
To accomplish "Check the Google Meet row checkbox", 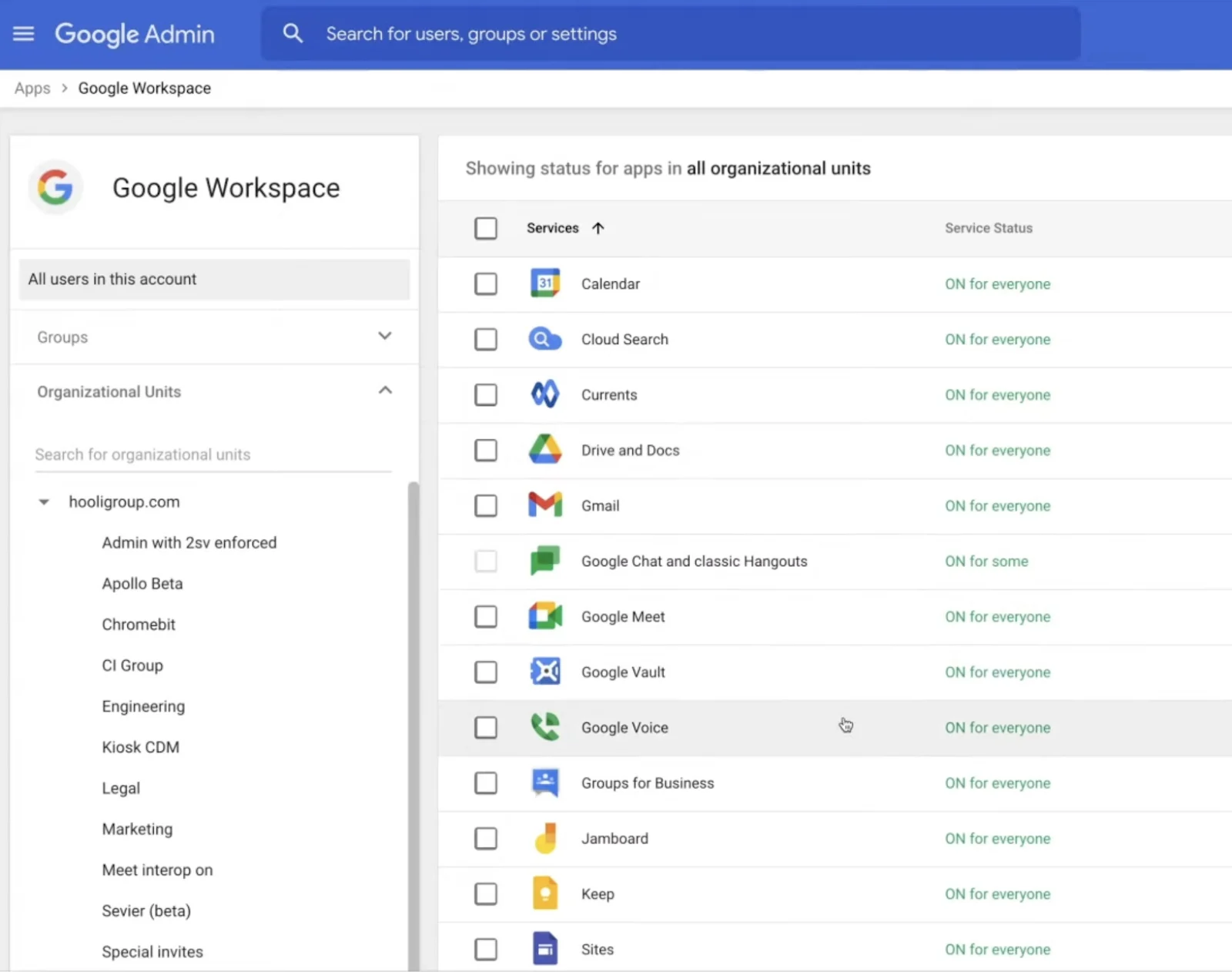I will pyautogui.click(x=486, y=616).
